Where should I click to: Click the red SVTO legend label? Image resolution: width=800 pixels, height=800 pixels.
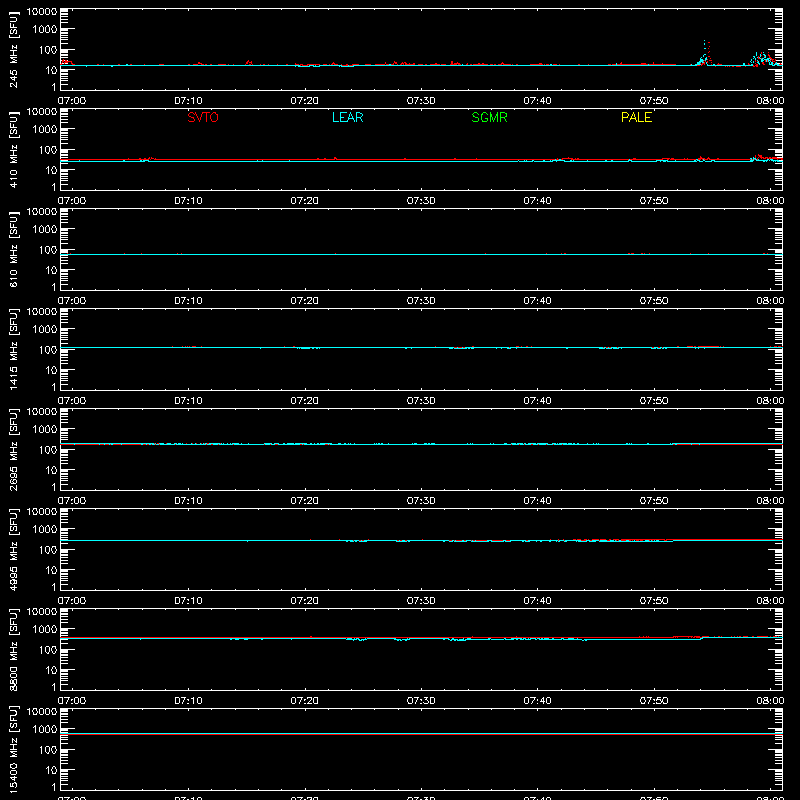203,117
